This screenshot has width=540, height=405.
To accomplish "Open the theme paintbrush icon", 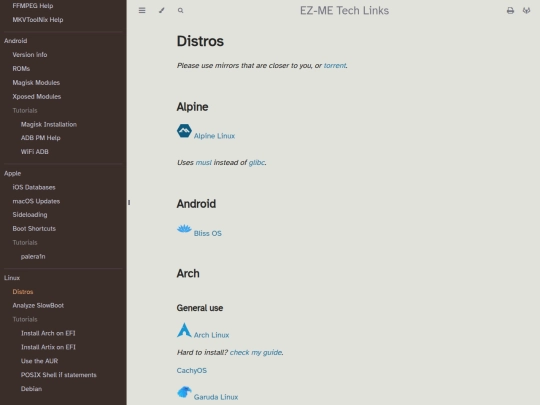I will point(162,10).
